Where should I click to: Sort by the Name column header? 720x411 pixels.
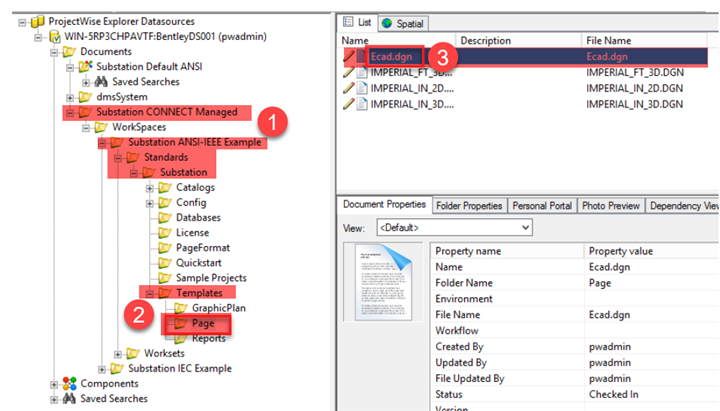[x=397, y=40]
